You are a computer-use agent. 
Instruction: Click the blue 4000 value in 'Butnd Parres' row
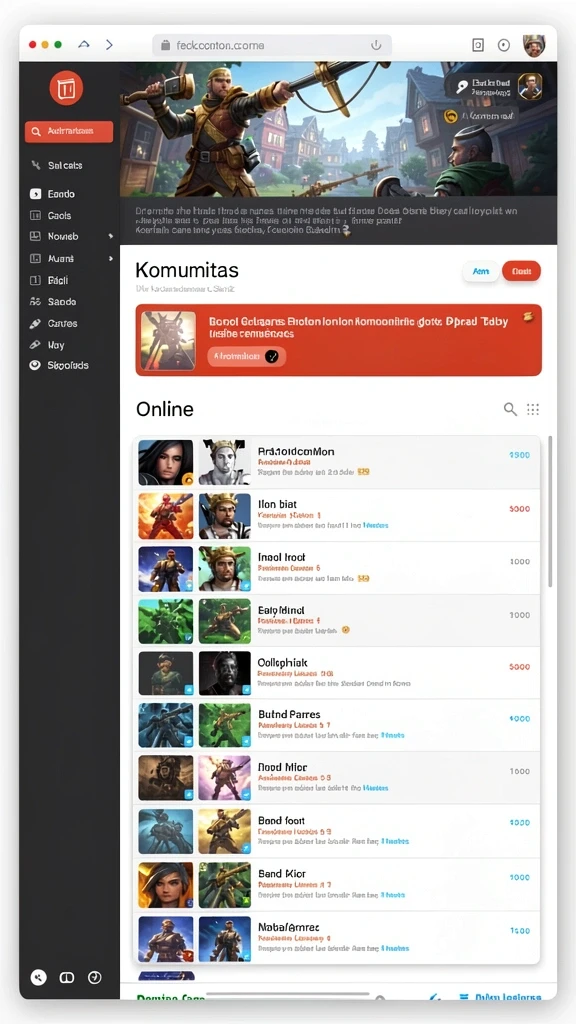click(x=519, y=718)
